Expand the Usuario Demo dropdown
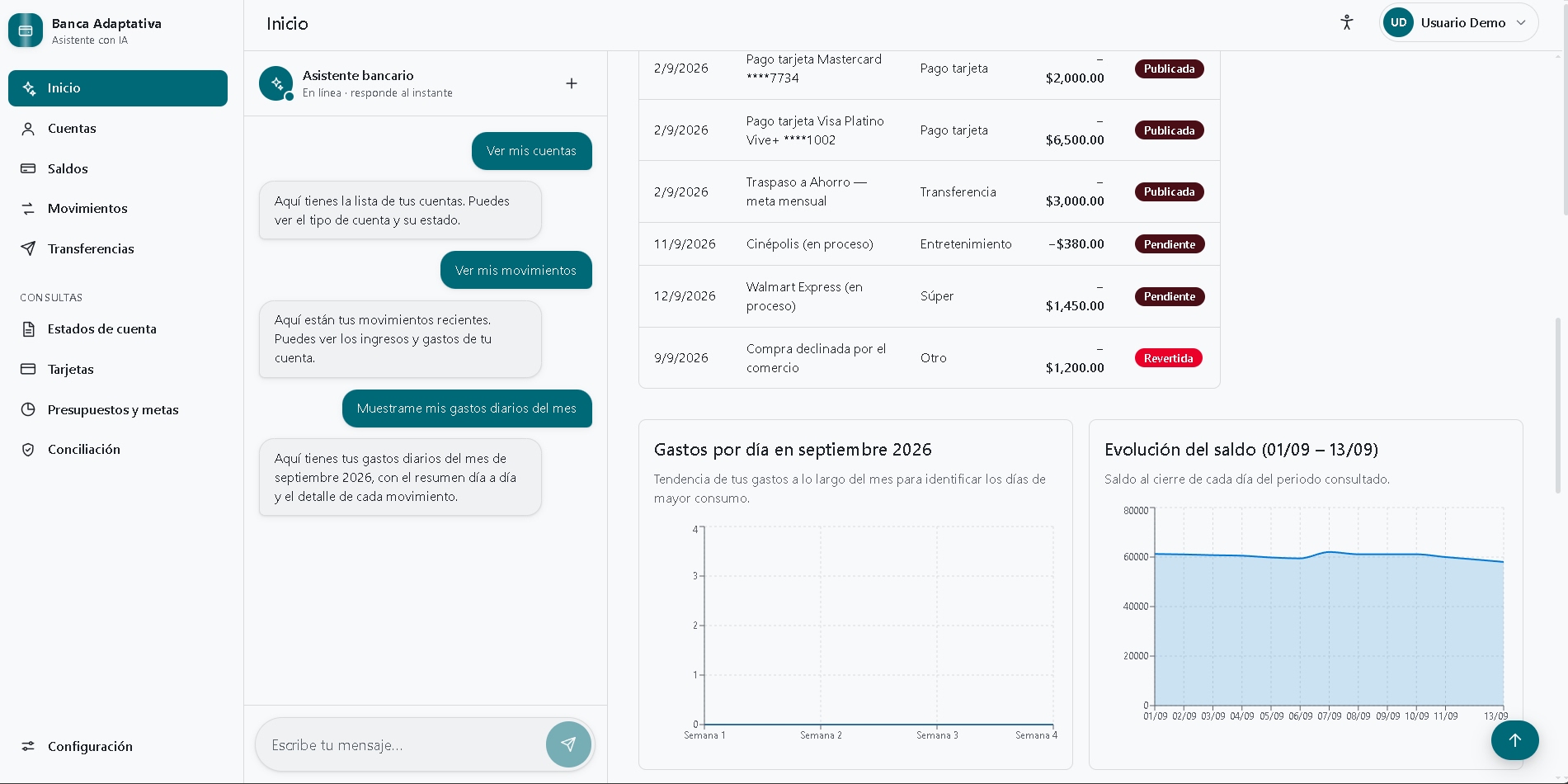 pyautogui.click(x=1458, y=23)
